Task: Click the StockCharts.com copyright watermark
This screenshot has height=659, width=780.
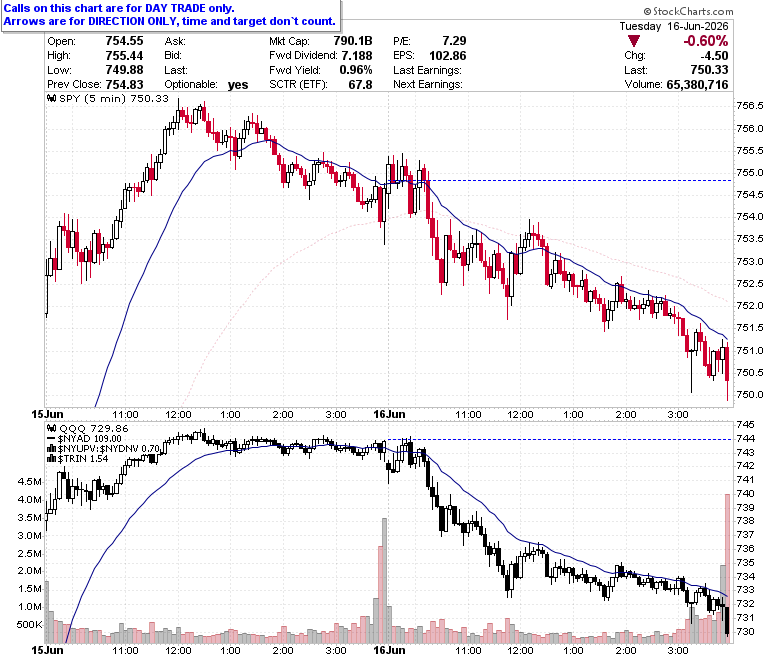Action: 688,11
